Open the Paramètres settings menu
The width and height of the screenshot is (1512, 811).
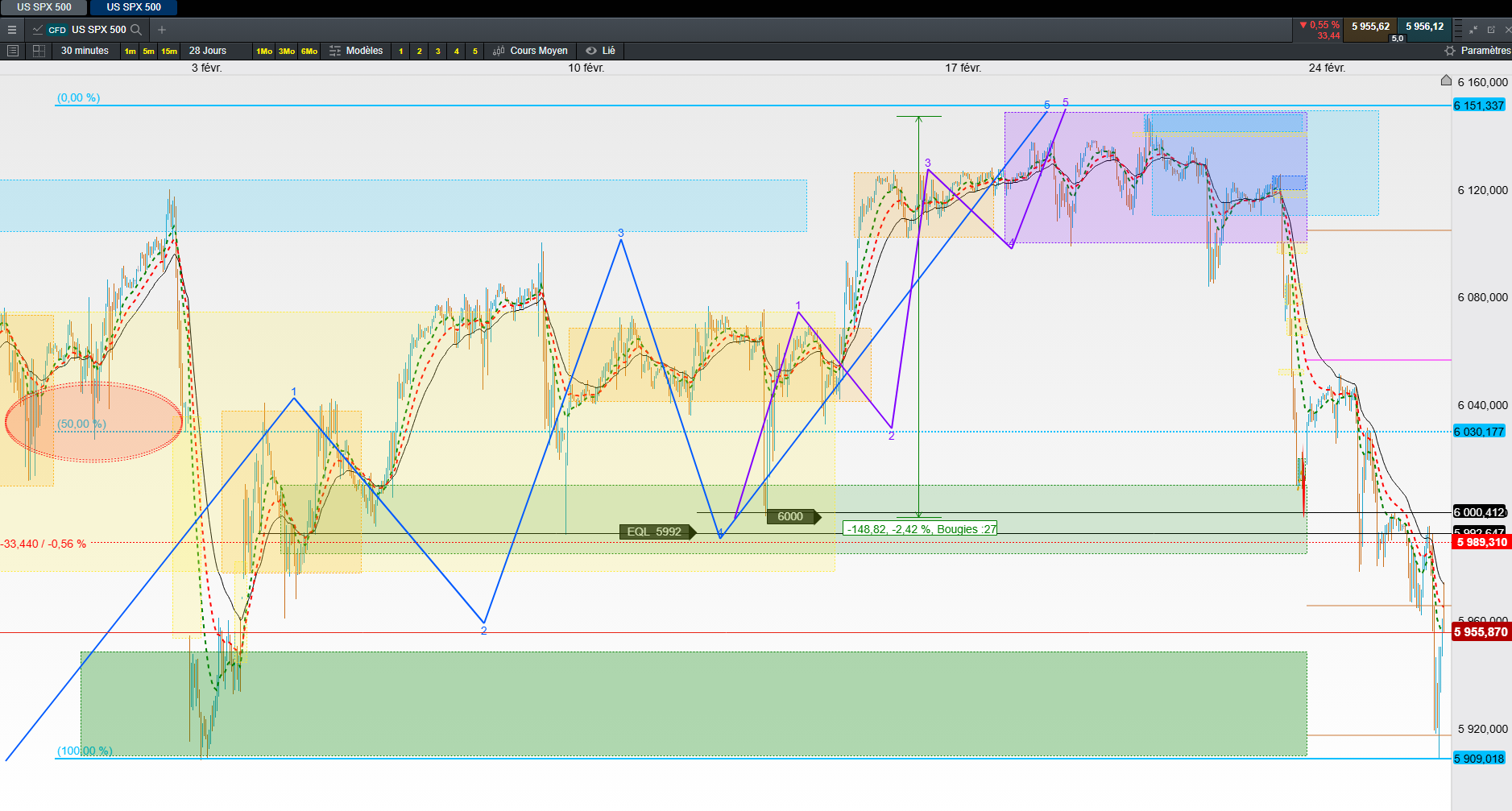[x=1477, y=51]
